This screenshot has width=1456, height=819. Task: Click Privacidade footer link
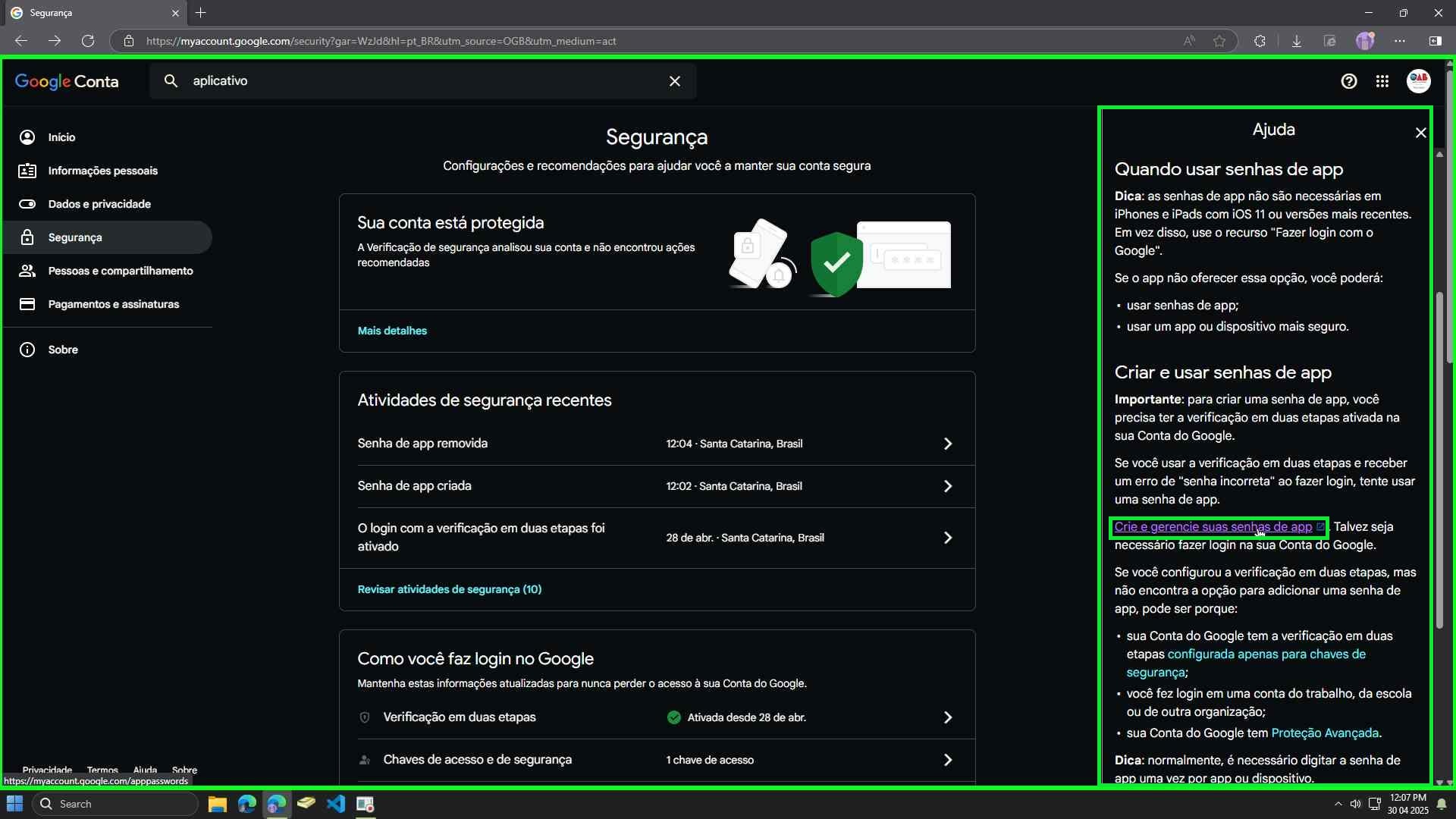click(47, 770)
